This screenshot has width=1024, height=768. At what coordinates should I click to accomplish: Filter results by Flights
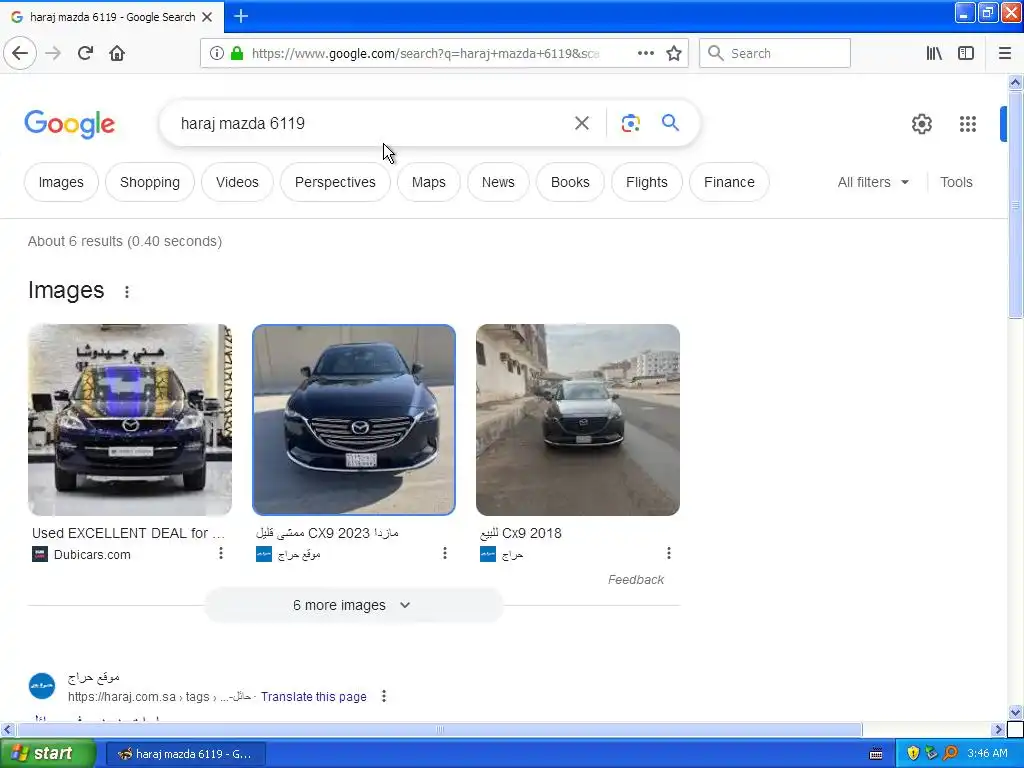click(x=647, y=182)
